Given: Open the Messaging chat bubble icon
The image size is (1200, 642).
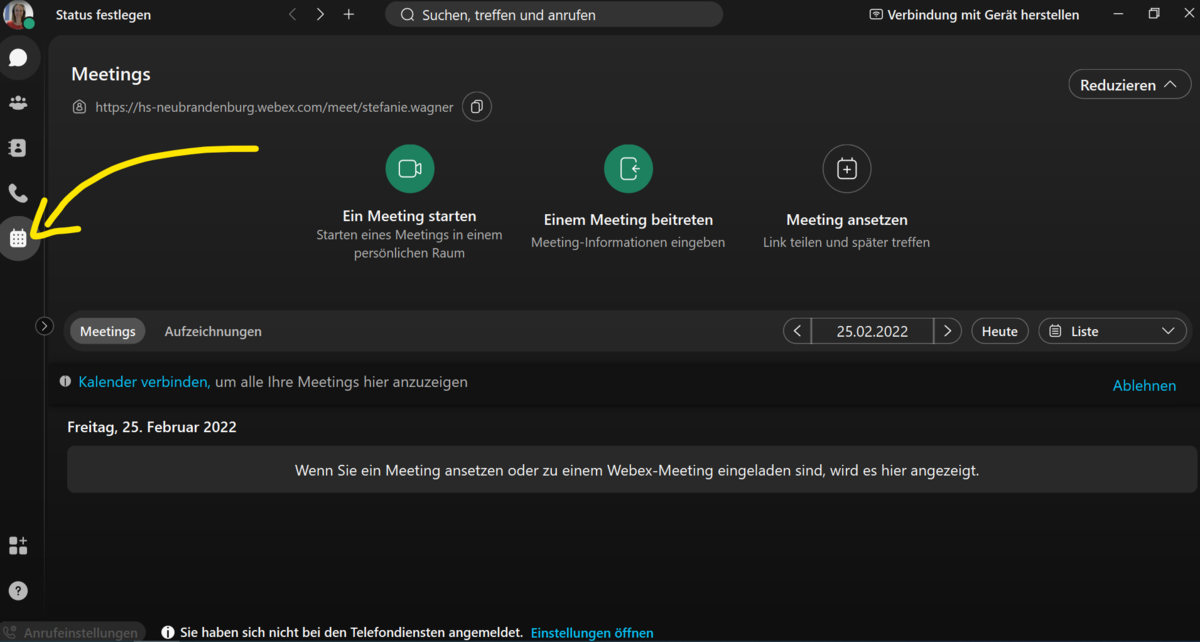Looking at the screenshot, I should click(x=18, y=57).
